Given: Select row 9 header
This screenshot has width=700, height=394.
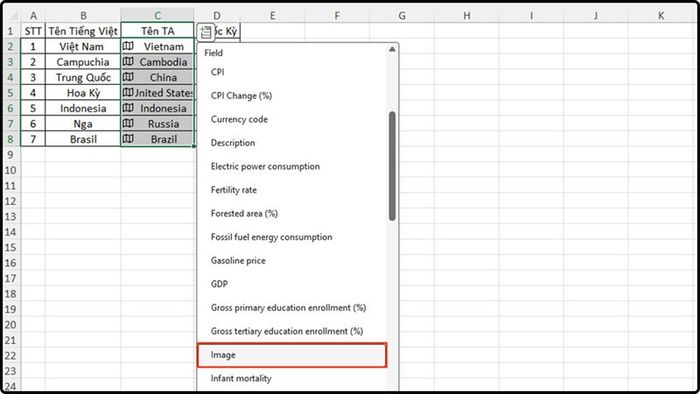Looking at the screenshot, I should (x=11, y=155).
